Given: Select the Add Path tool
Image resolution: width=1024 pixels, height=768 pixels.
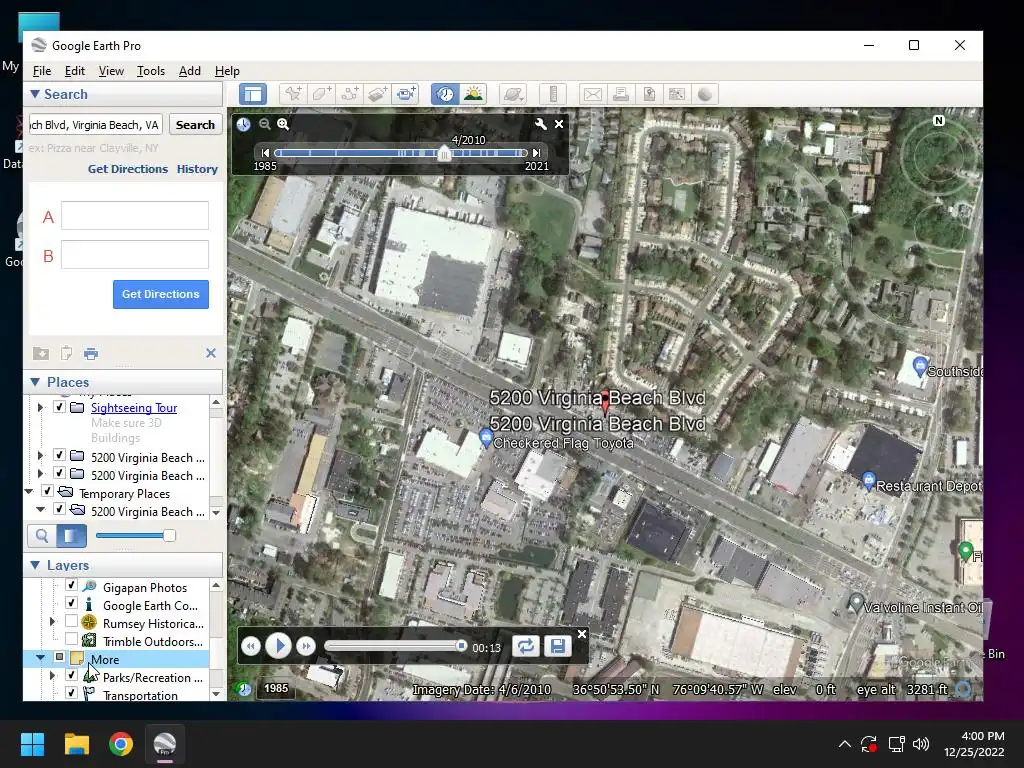Looking at the screenshot, I should [349, 94].
